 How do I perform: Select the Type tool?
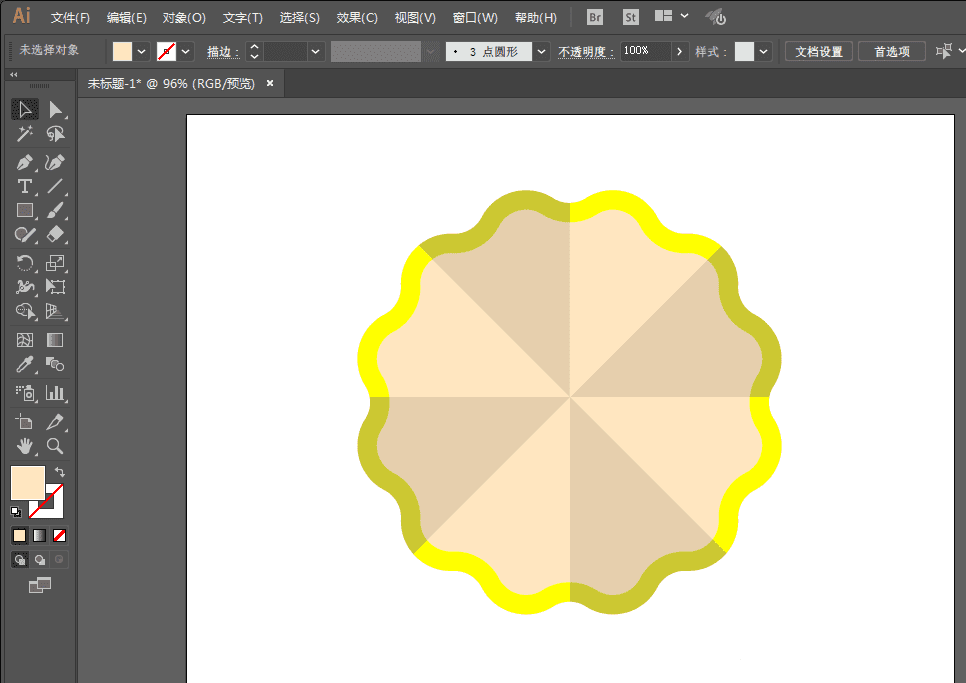(x=25, y=186)
